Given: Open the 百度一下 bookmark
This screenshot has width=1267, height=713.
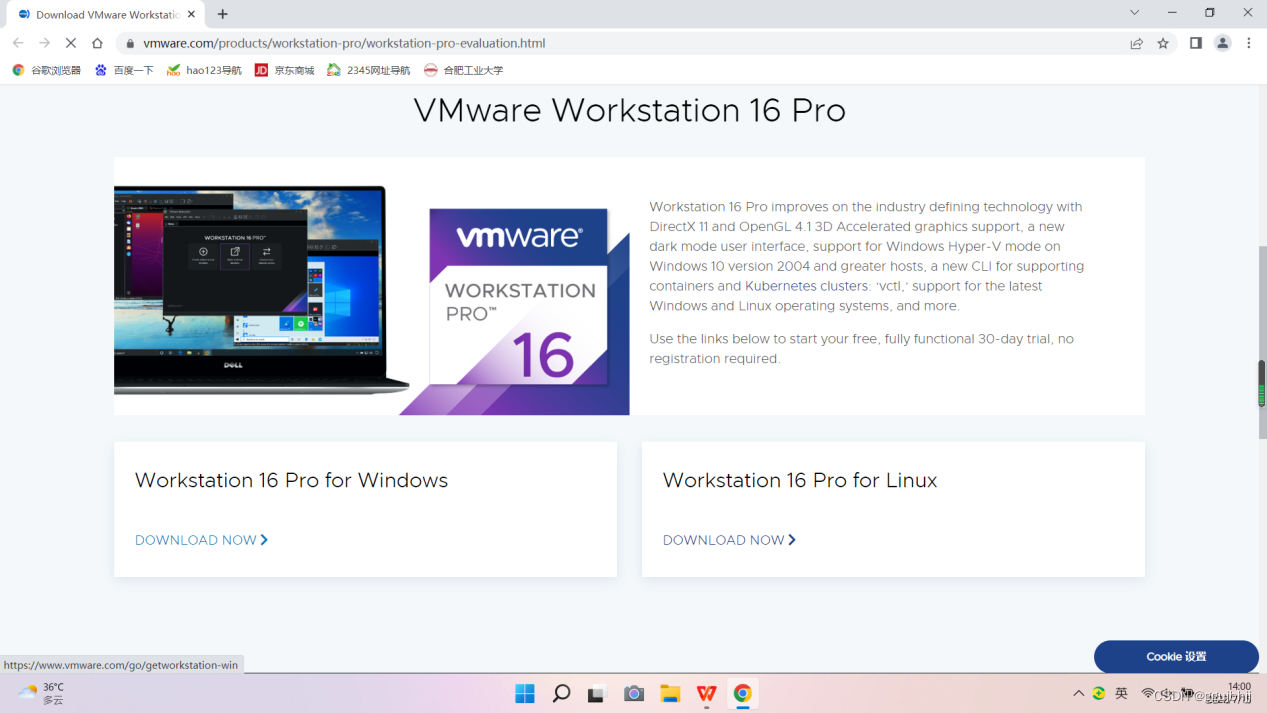Looking at the screenshot, I should click(124, 70).
